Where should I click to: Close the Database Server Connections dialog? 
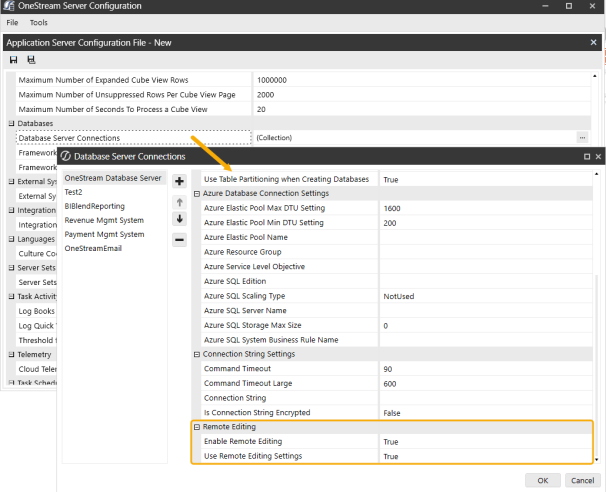pos(598,157)
